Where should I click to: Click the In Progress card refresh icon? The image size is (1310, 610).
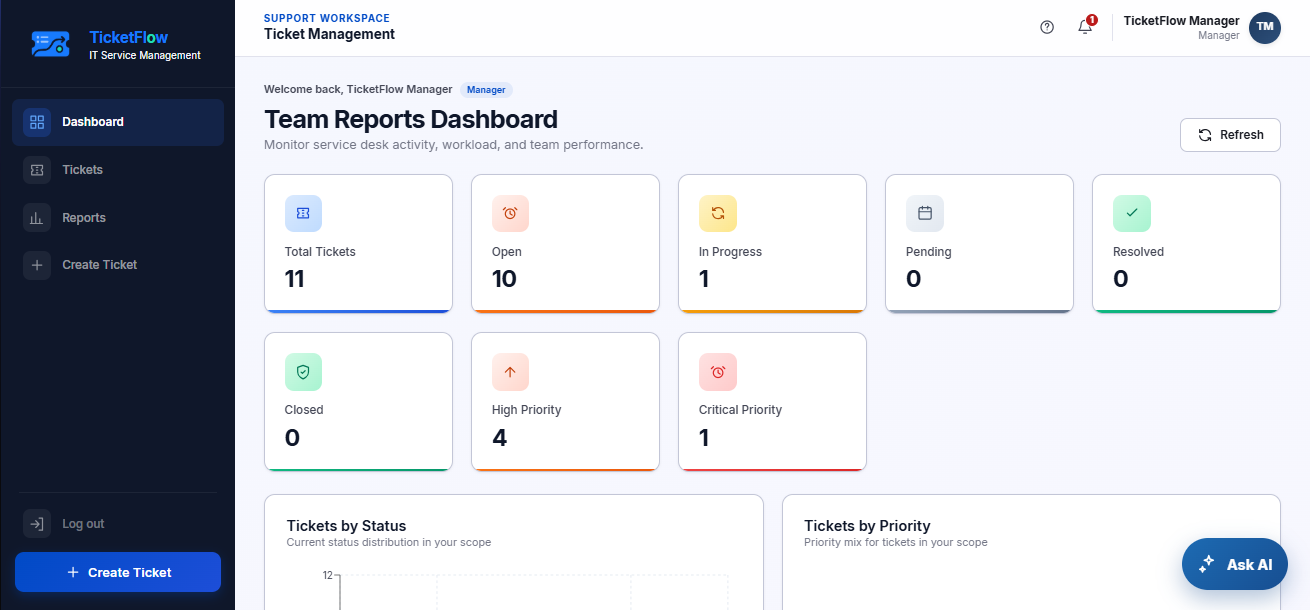717,213
